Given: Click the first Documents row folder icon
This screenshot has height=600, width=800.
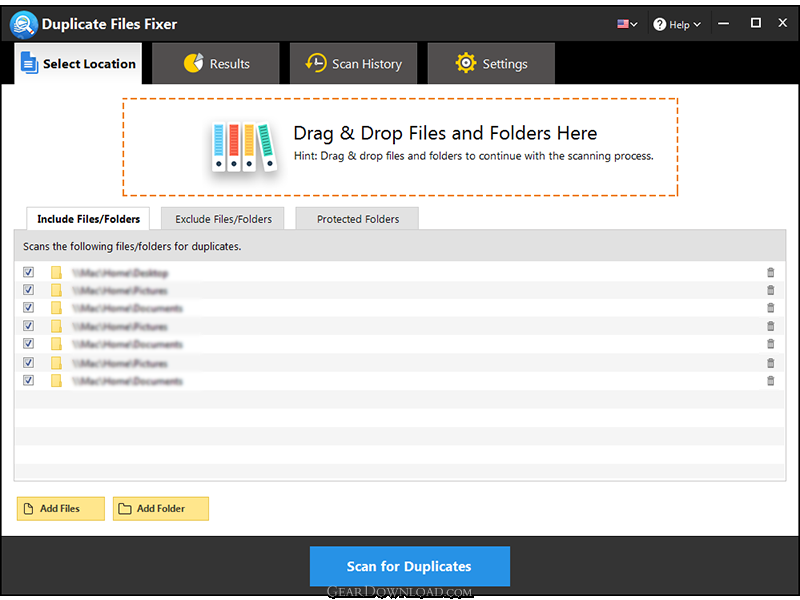Looking at the screenshot, I should pos(56,308).
